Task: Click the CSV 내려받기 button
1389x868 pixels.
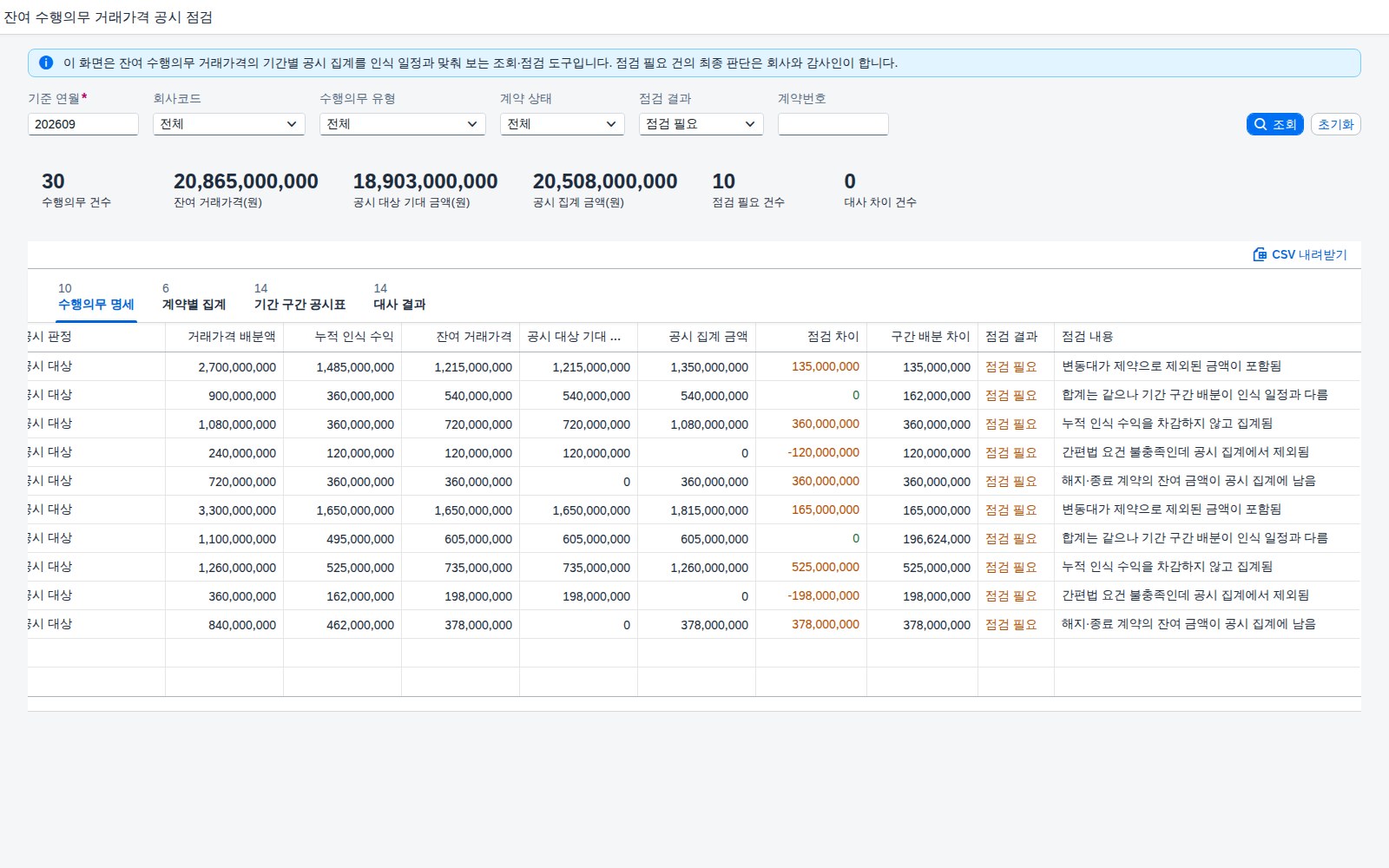Action: coord(1300,254)
